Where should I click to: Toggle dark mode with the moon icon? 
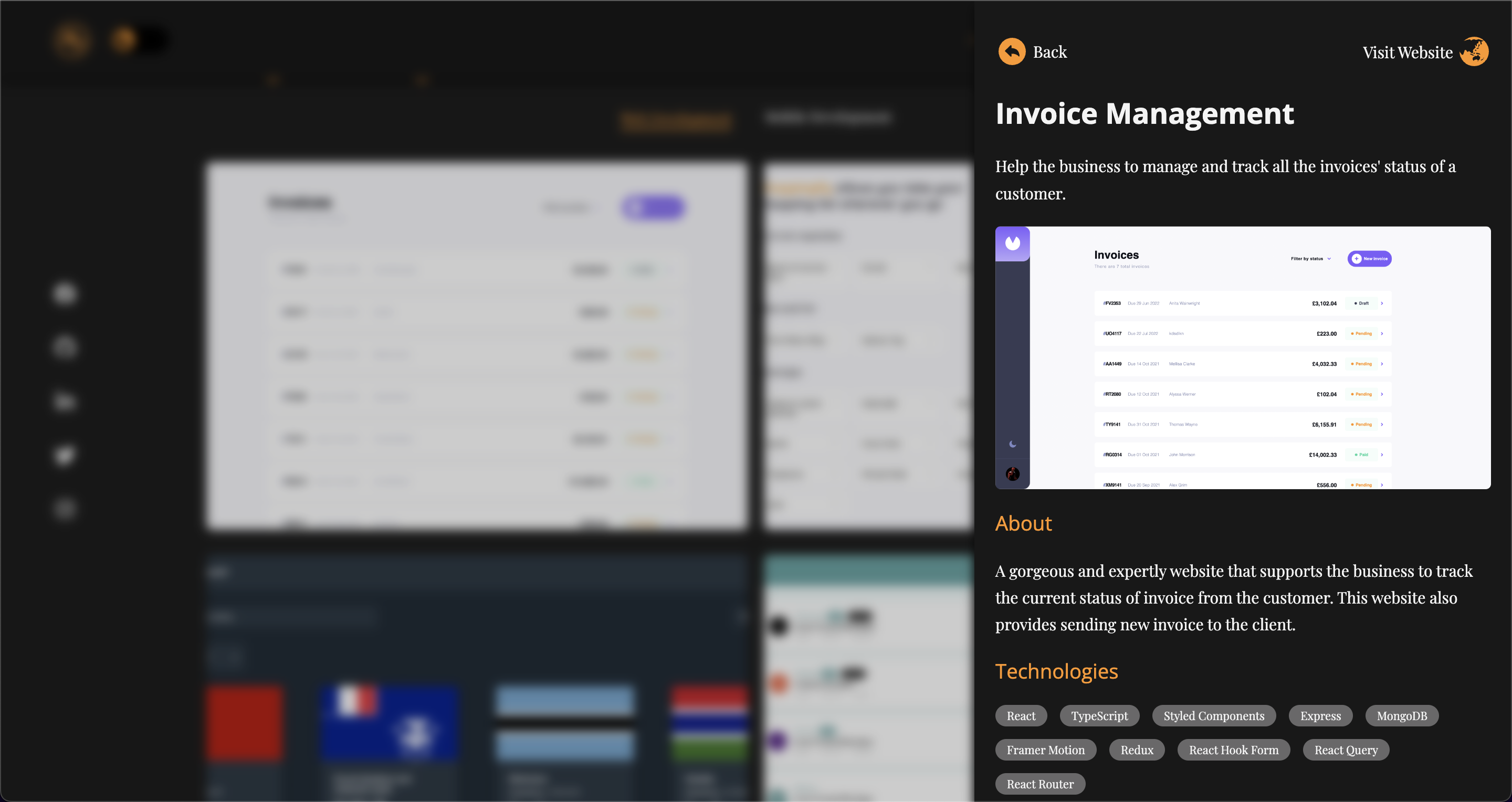(x=1013, y=444)
